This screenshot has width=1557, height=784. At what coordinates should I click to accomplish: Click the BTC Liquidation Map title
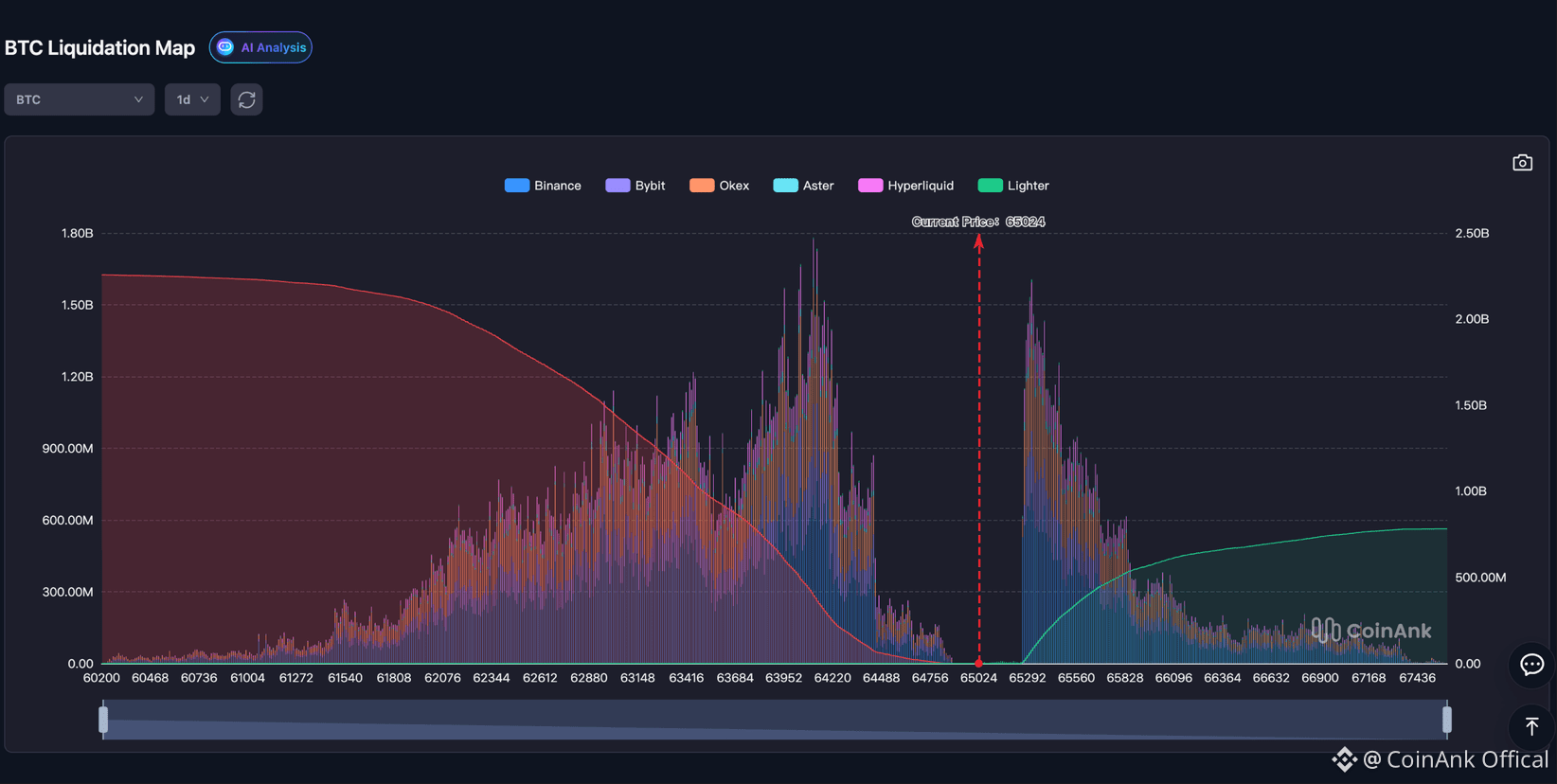coord(99,47)
